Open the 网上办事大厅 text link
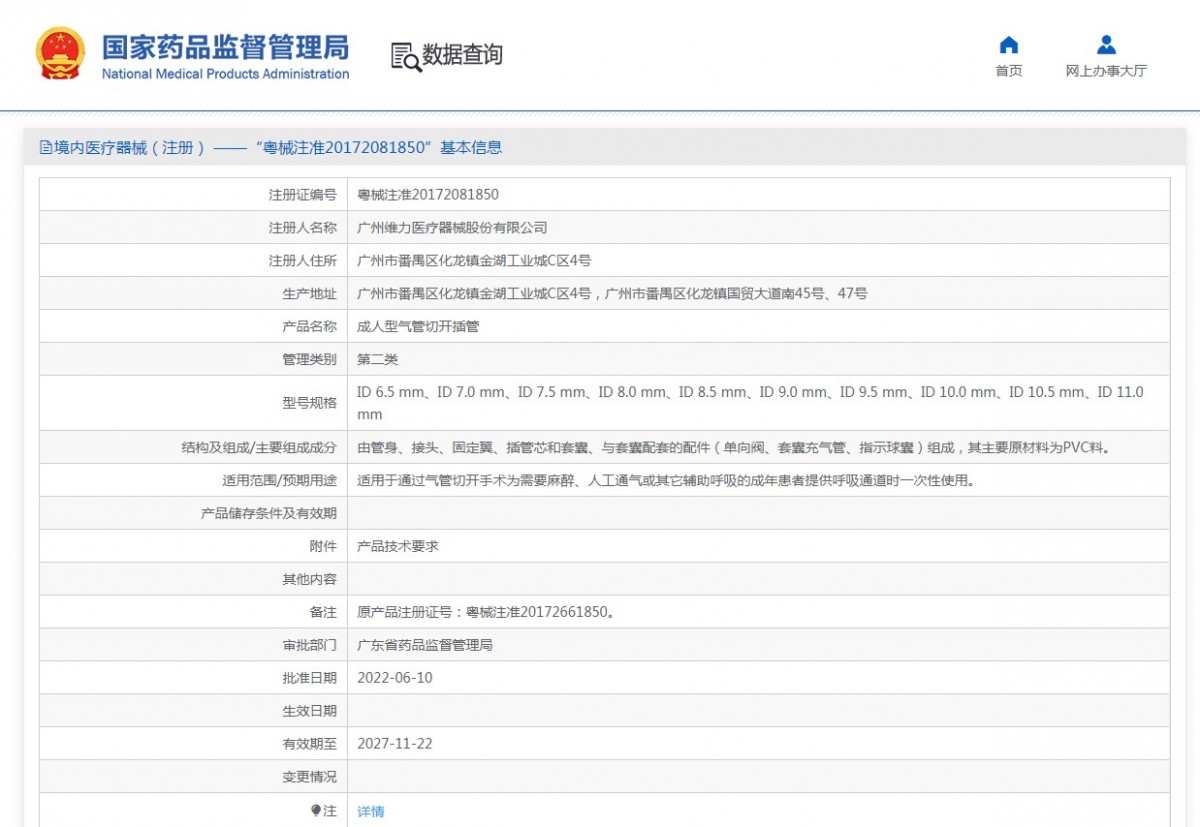The height and width of the screenshot is (827, 1200). 1106,71
